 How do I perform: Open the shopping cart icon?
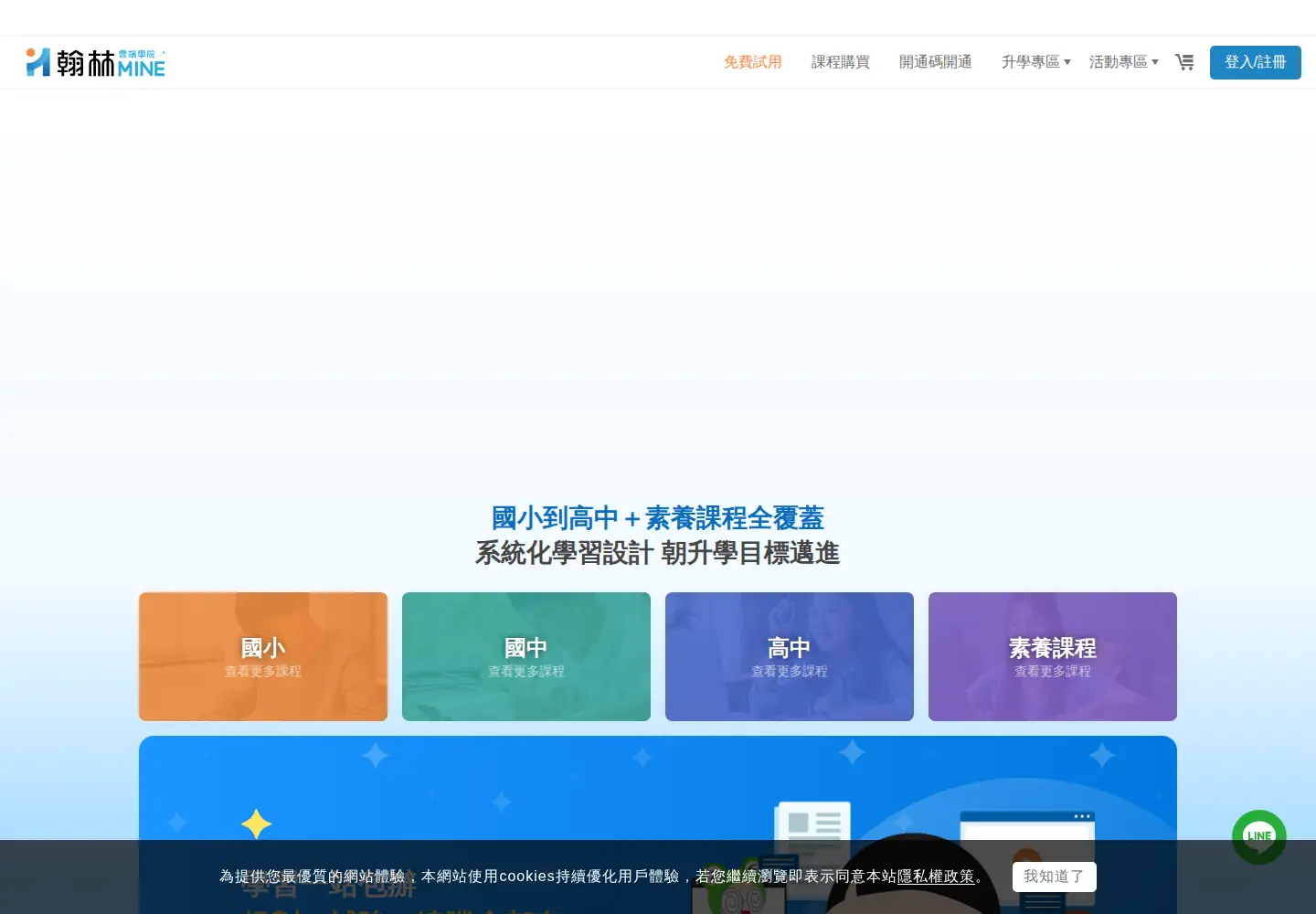1184,62
